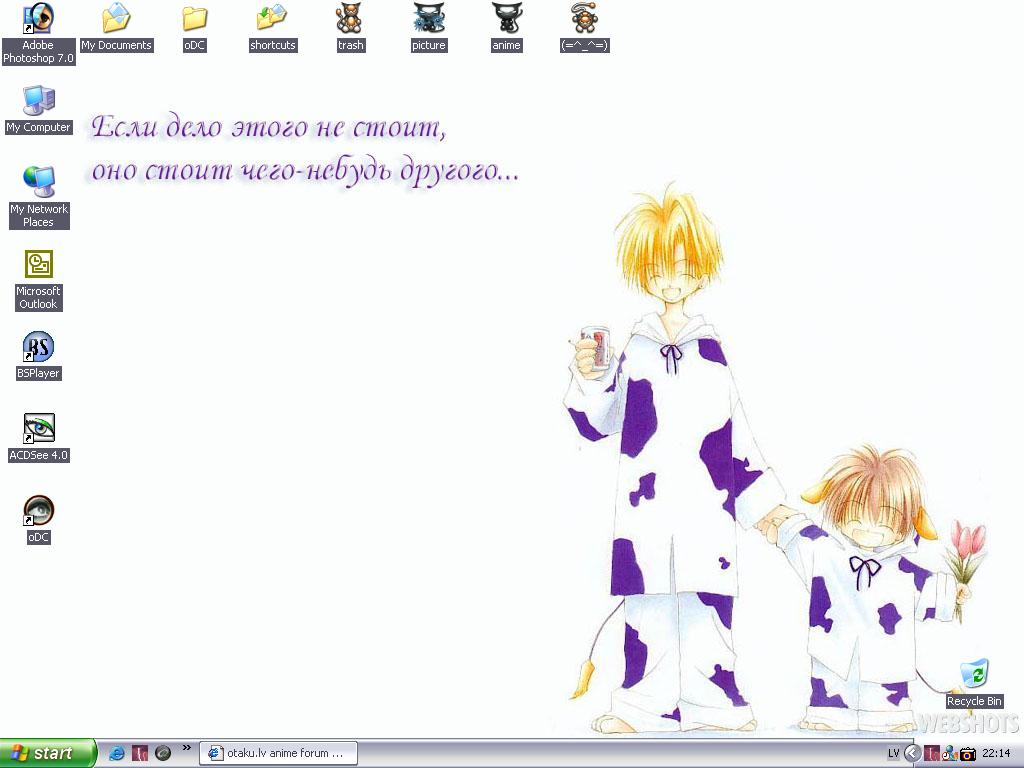Click the camera tray icon
The image size is (1024, 768).
tap(968, 754)
